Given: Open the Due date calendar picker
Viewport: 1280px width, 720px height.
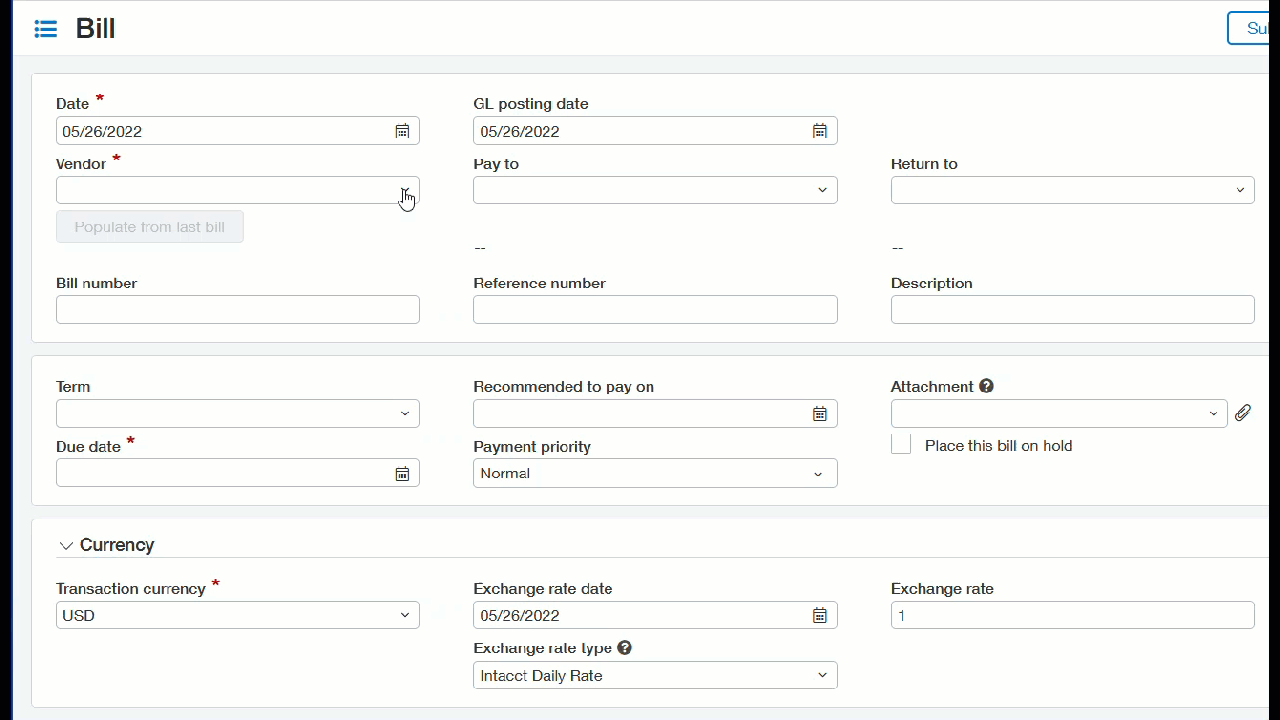Looking at the screenshot, I should pos(403,472).
